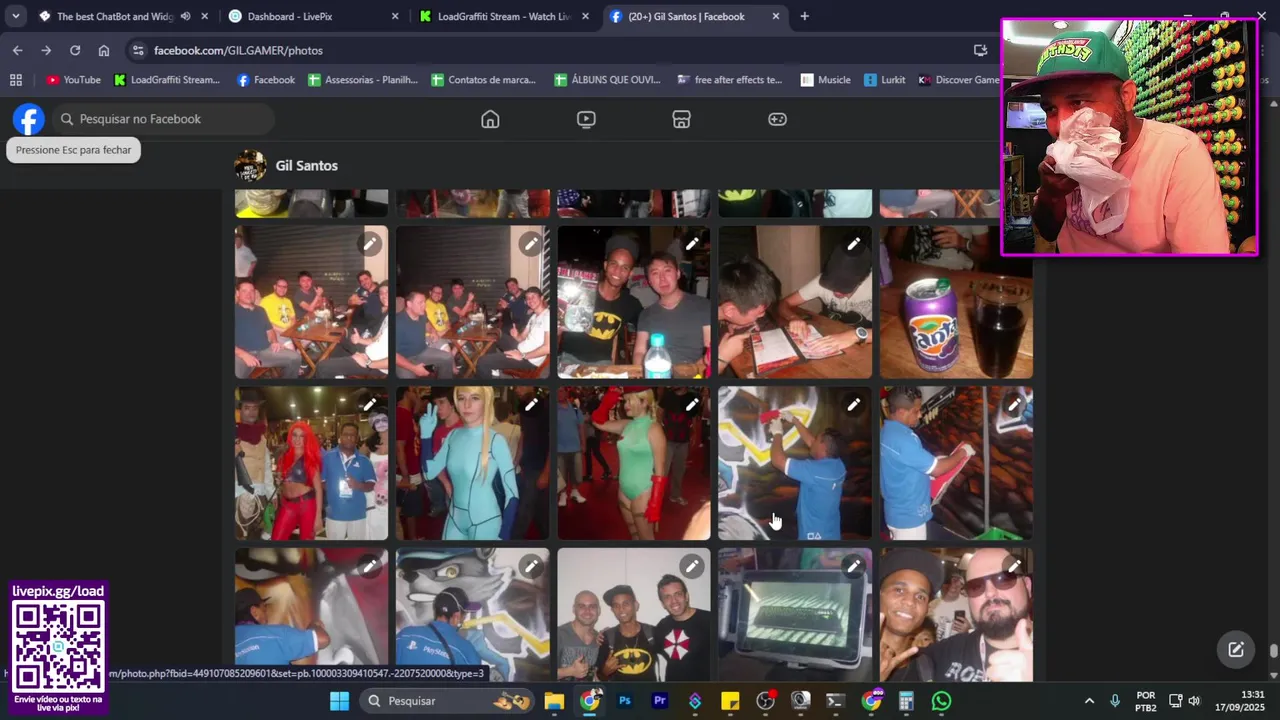Edit the group table photo, first in row

coord(370,244)
